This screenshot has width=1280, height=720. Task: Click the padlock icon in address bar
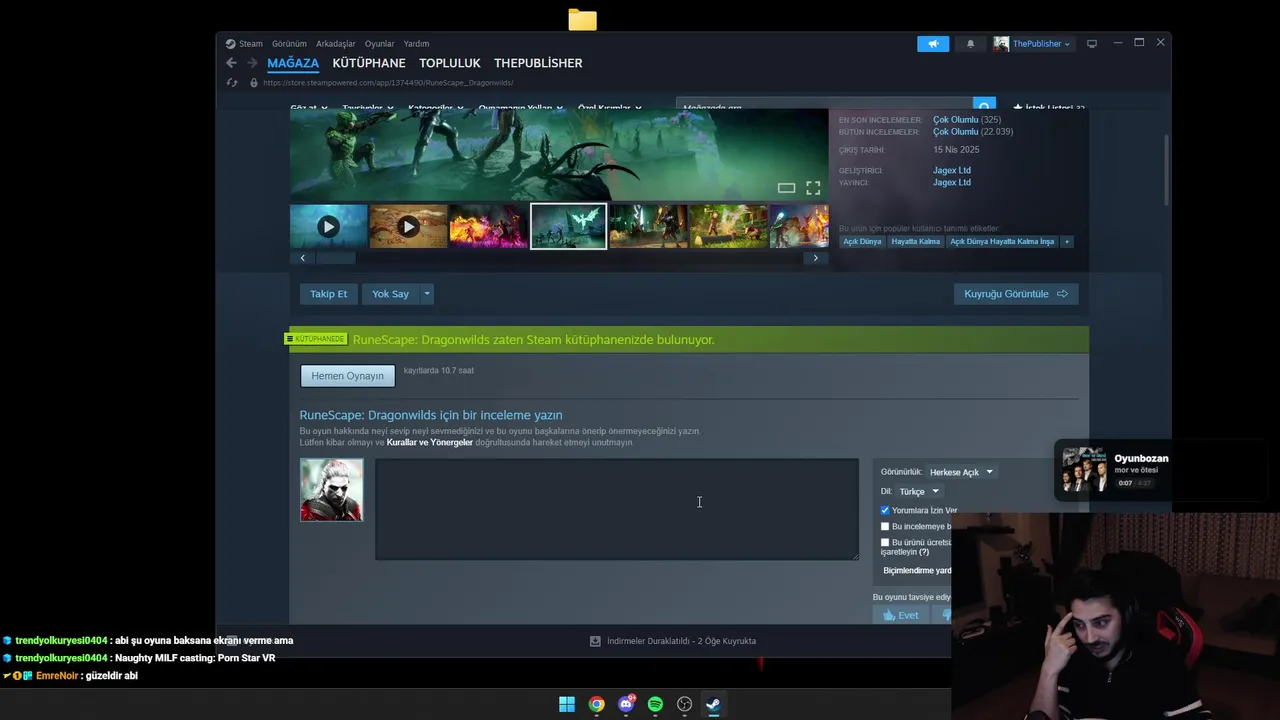(x=253, y=83)
